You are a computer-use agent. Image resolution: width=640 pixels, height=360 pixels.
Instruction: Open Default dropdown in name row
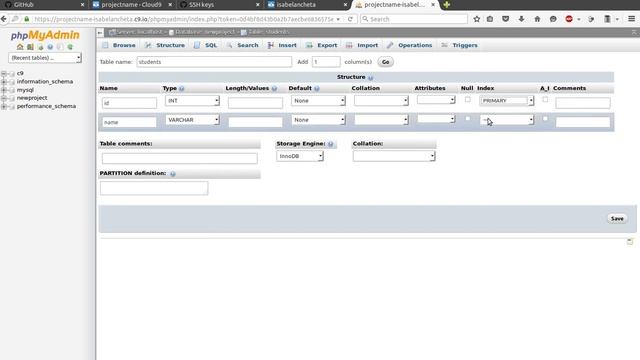pos(318,120)
